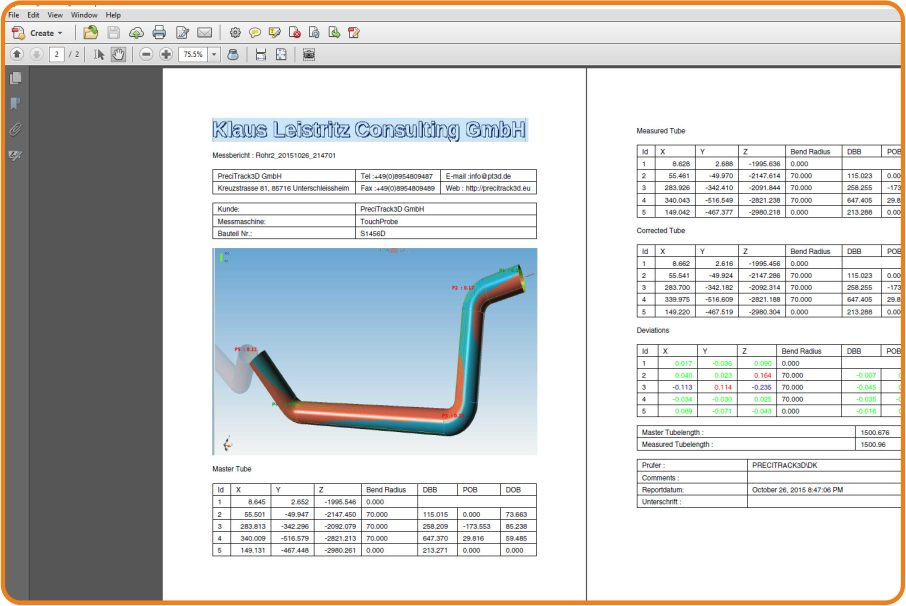Toggle the scrolling page fit mode
Viewport: 906px width, 606px height.
click(261, 54)
